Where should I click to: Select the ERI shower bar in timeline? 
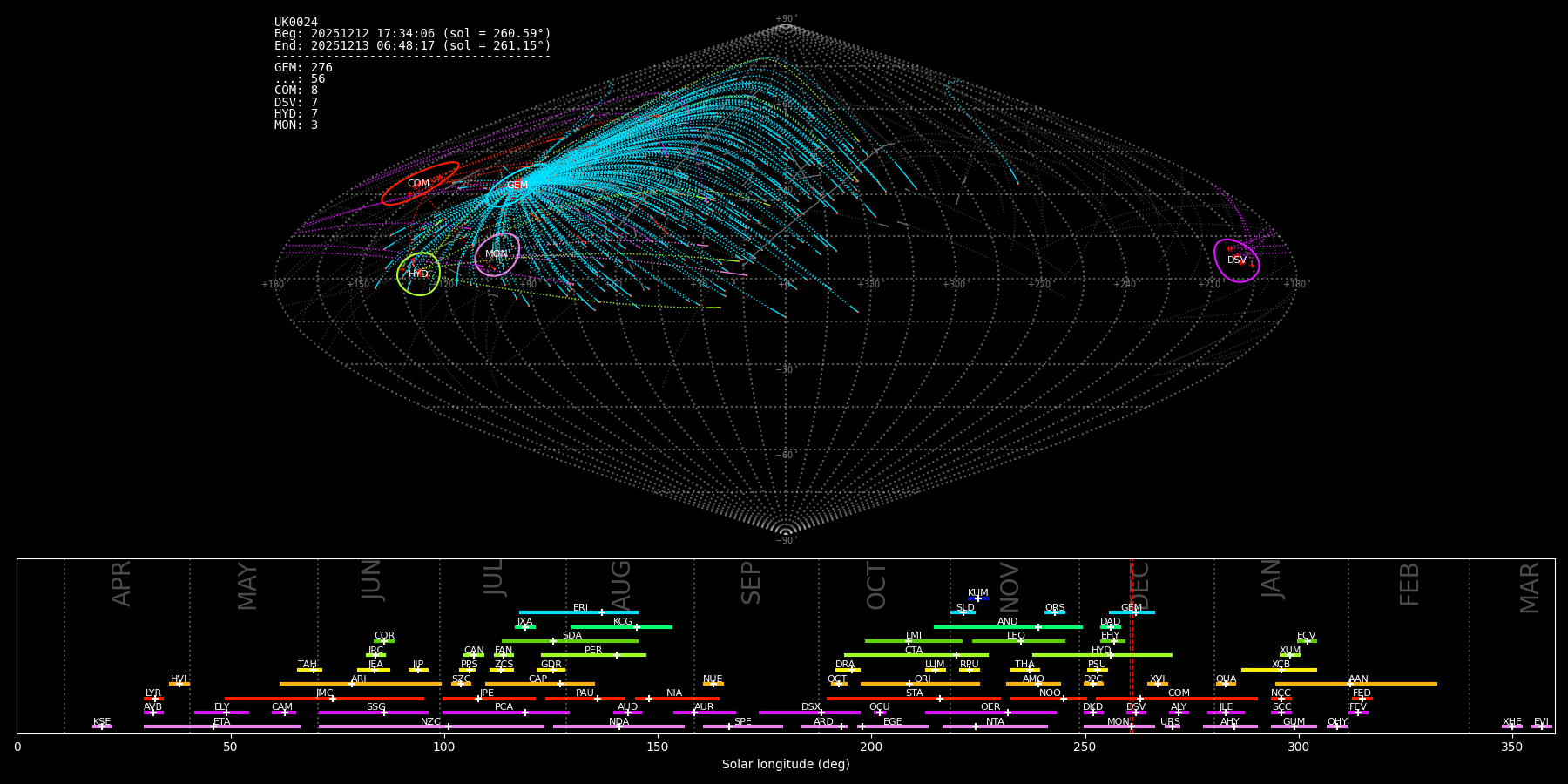pyautogui.click(x=578, y=612)
